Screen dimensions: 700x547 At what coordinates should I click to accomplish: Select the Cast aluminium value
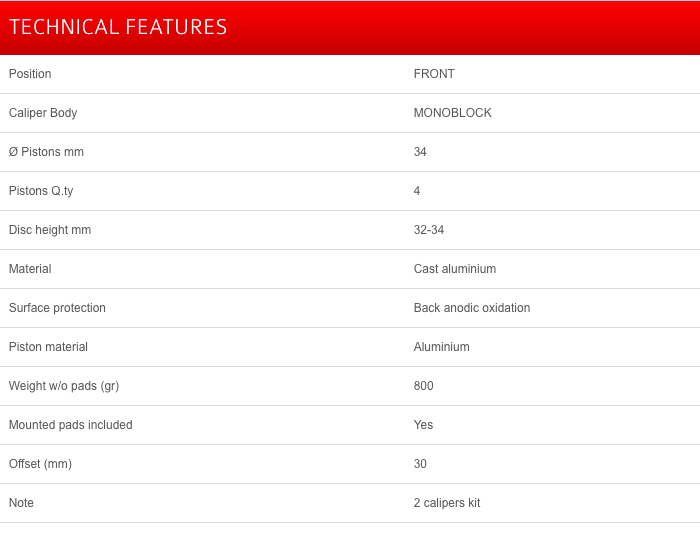tap(455, 269)
